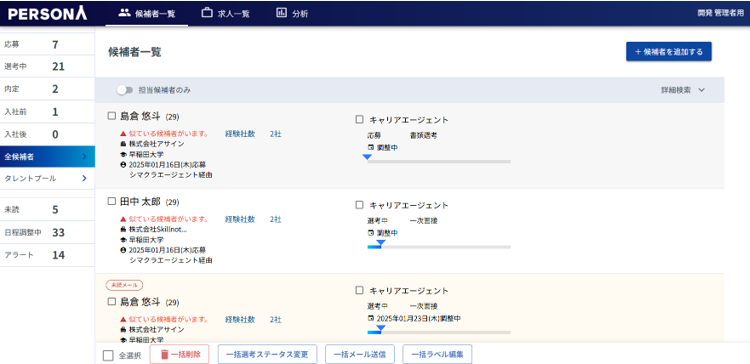Check the box for 田中 太郎
Image resolution: width=750 pixels, height=364 pixels.
(111, 202)
